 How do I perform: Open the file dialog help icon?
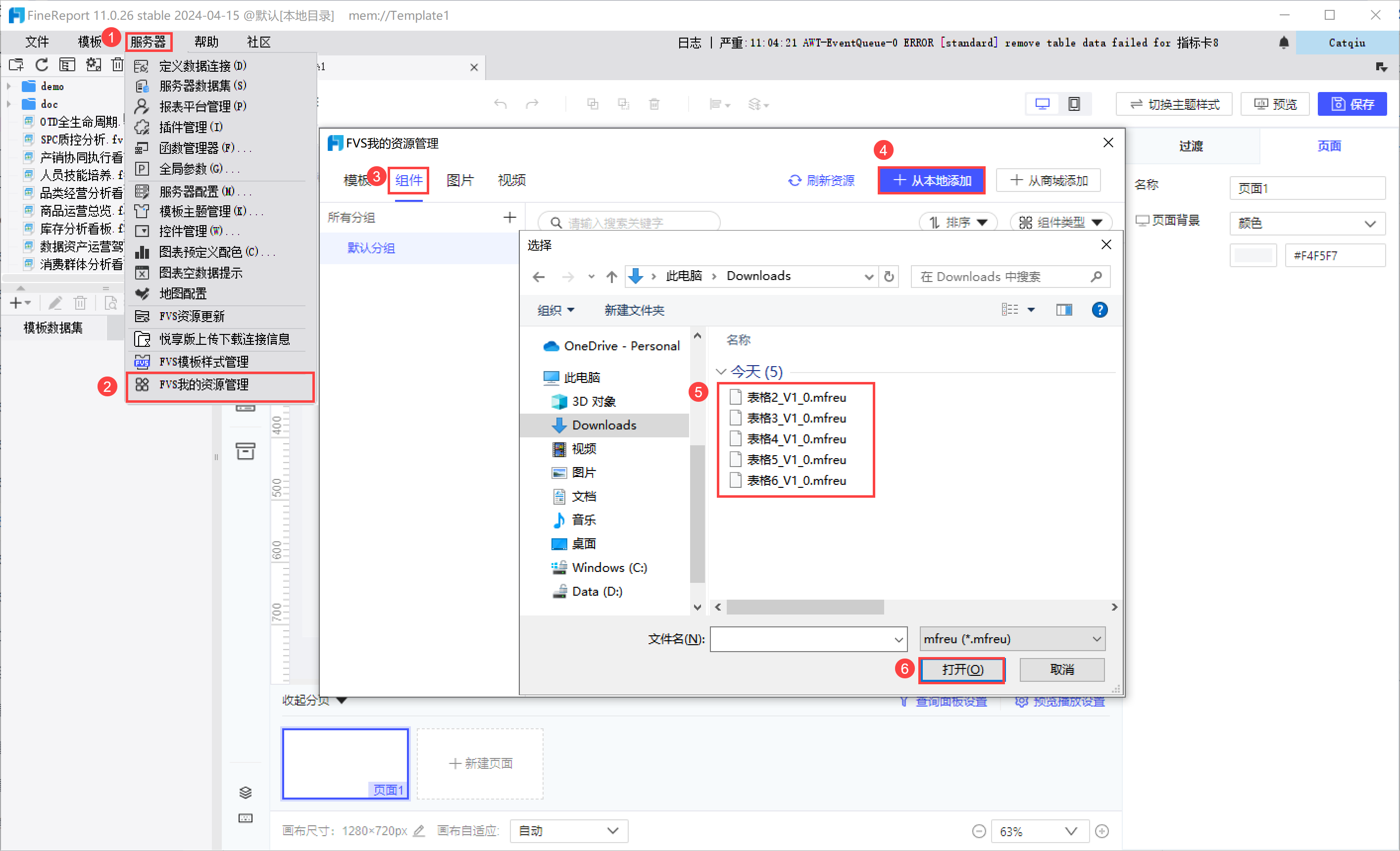click(x=1099, y=310)
